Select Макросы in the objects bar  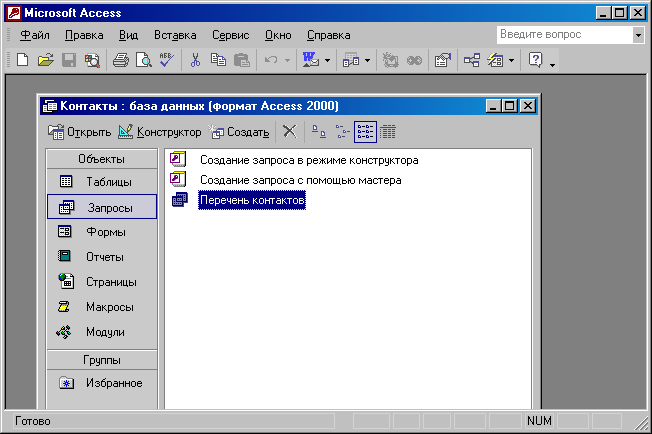pos(102,307)
